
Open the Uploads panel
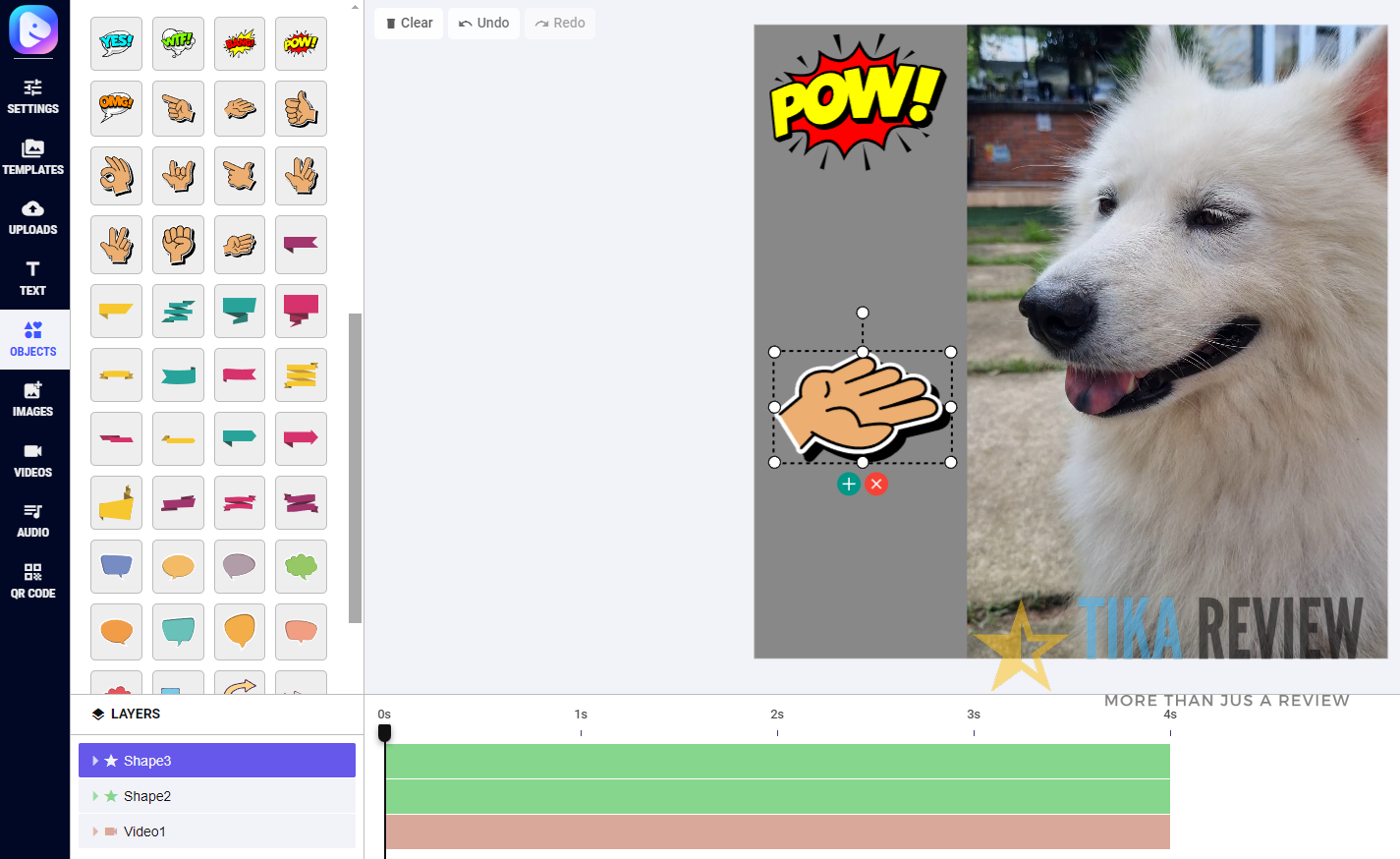point(33,217)
